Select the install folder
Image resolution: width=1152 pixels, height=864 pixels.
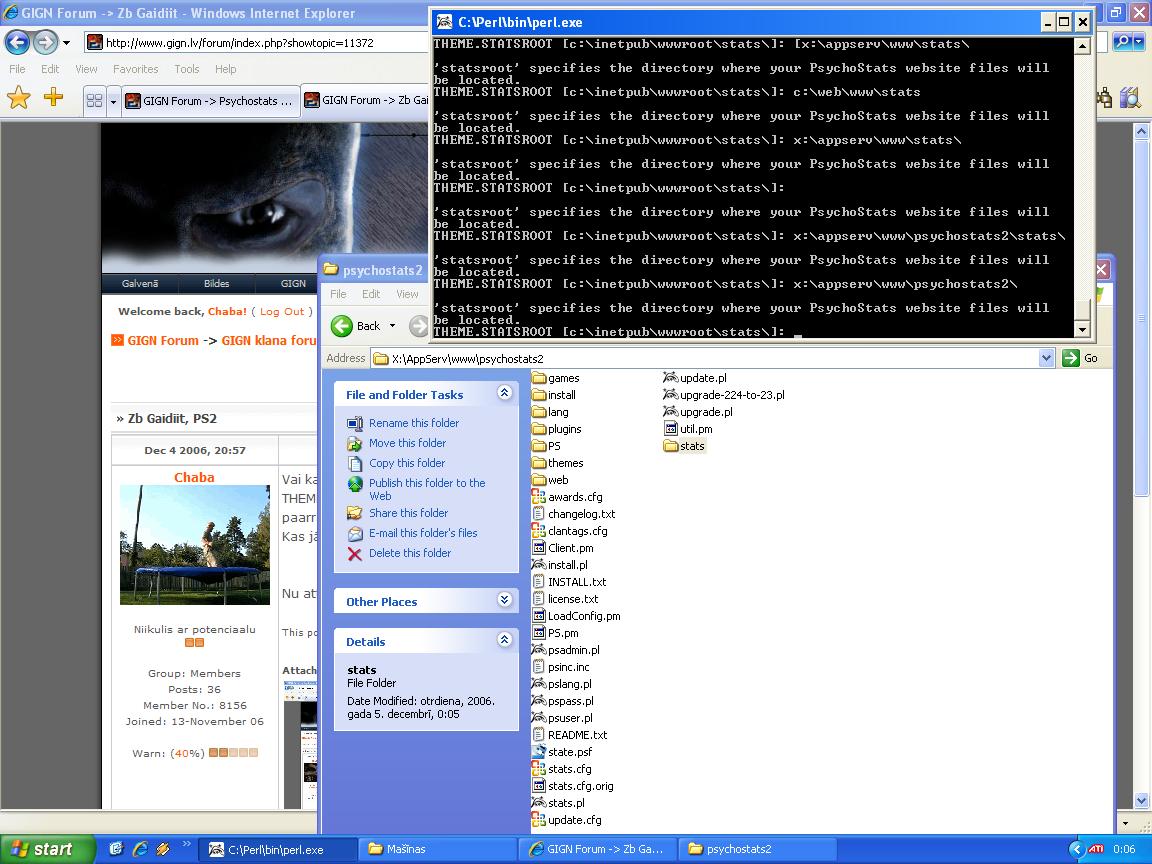[x=554, y=395]
